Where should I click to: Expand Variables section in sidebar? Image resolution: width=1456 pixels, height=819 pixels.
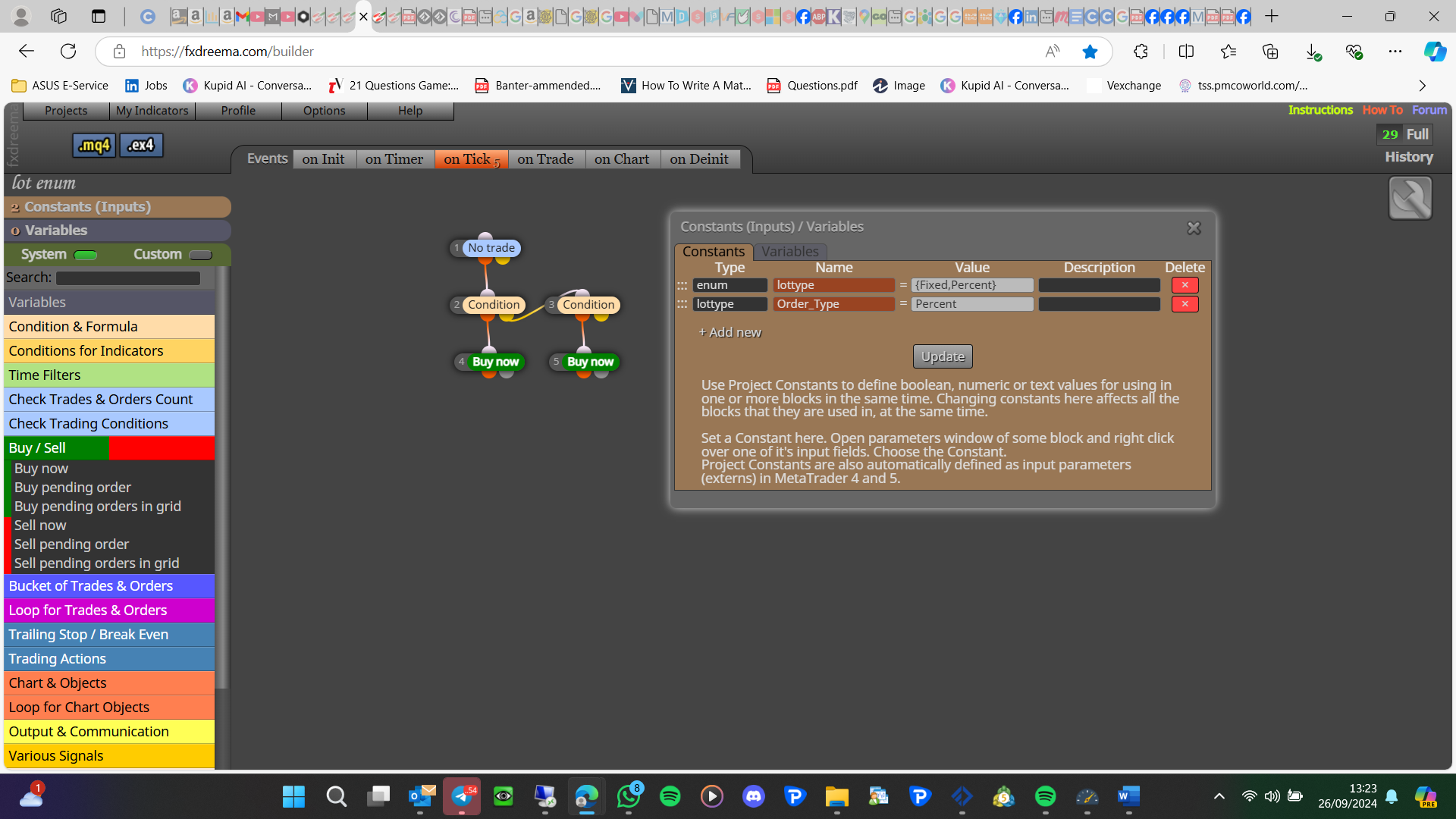click(118, 231)
